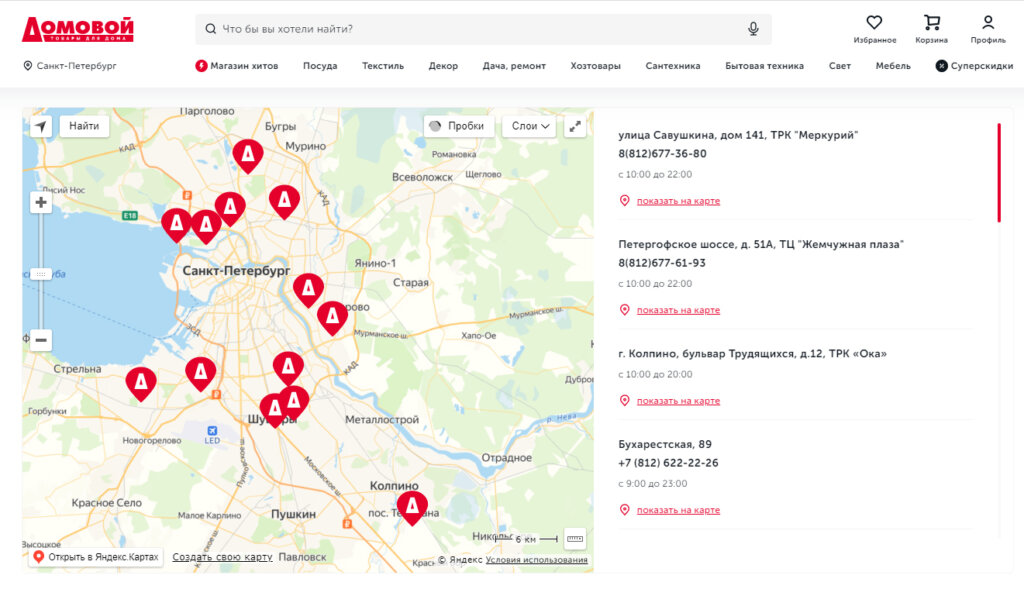Open the Слои layers dropdown
This screenshot has height=589, width=1024.
point(530,126)
